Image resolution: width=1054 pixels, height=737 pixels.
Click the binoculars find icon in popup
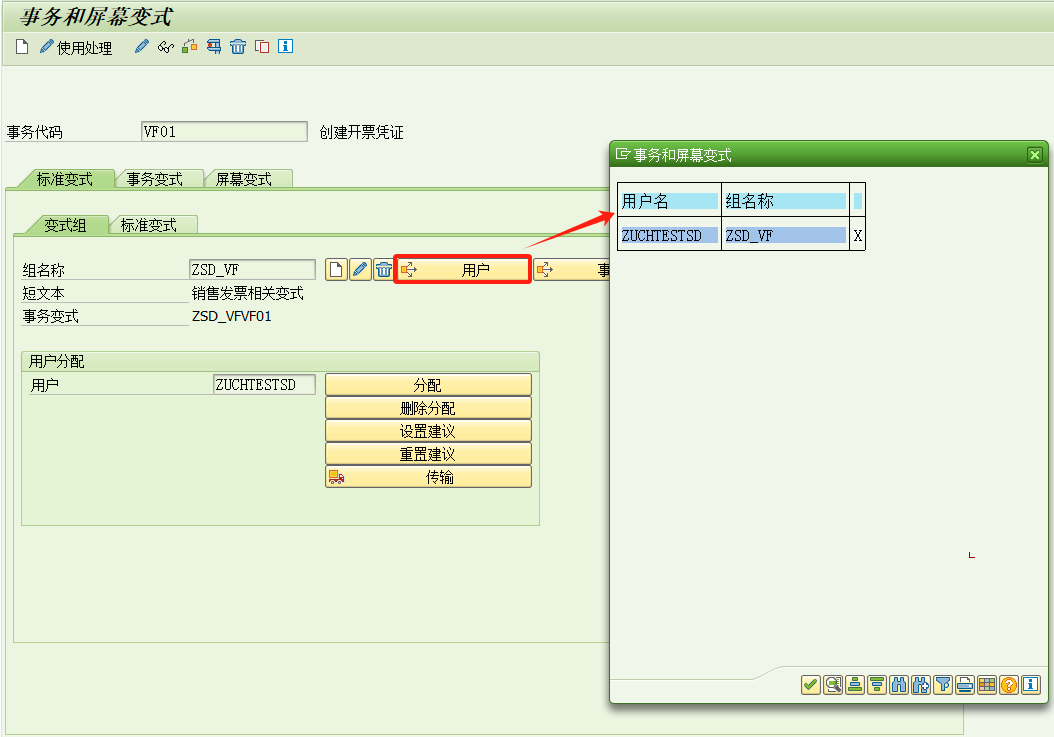click(899, 685)
